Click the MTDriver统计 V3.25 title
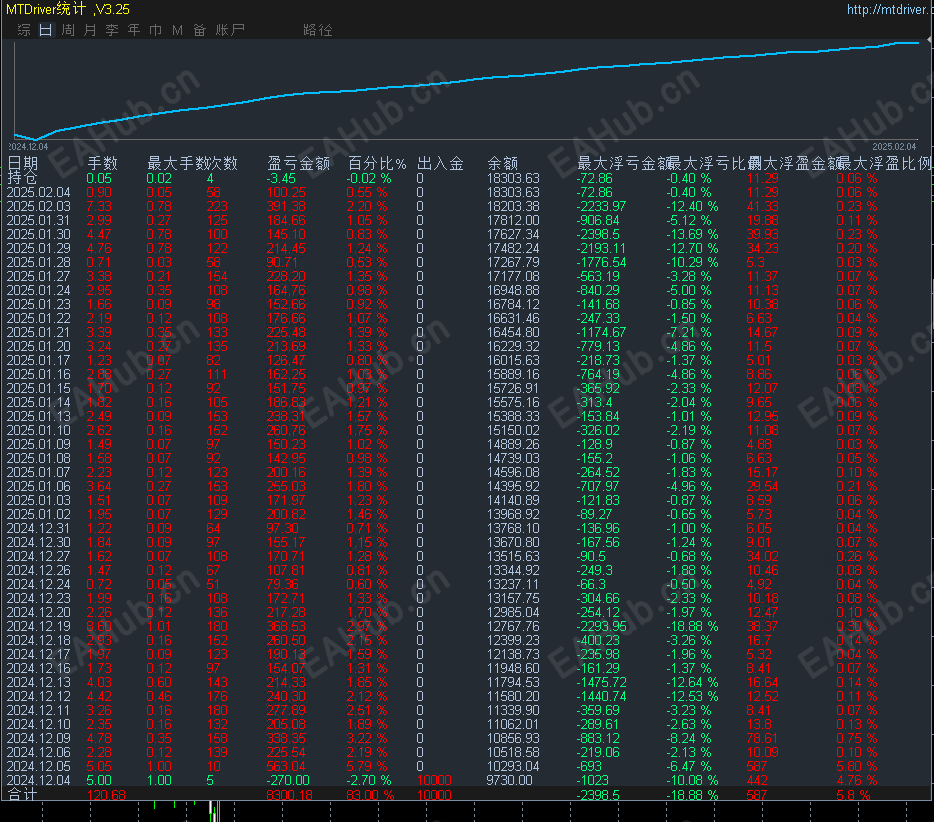This screenshot has height=822, width=934. 67,9
